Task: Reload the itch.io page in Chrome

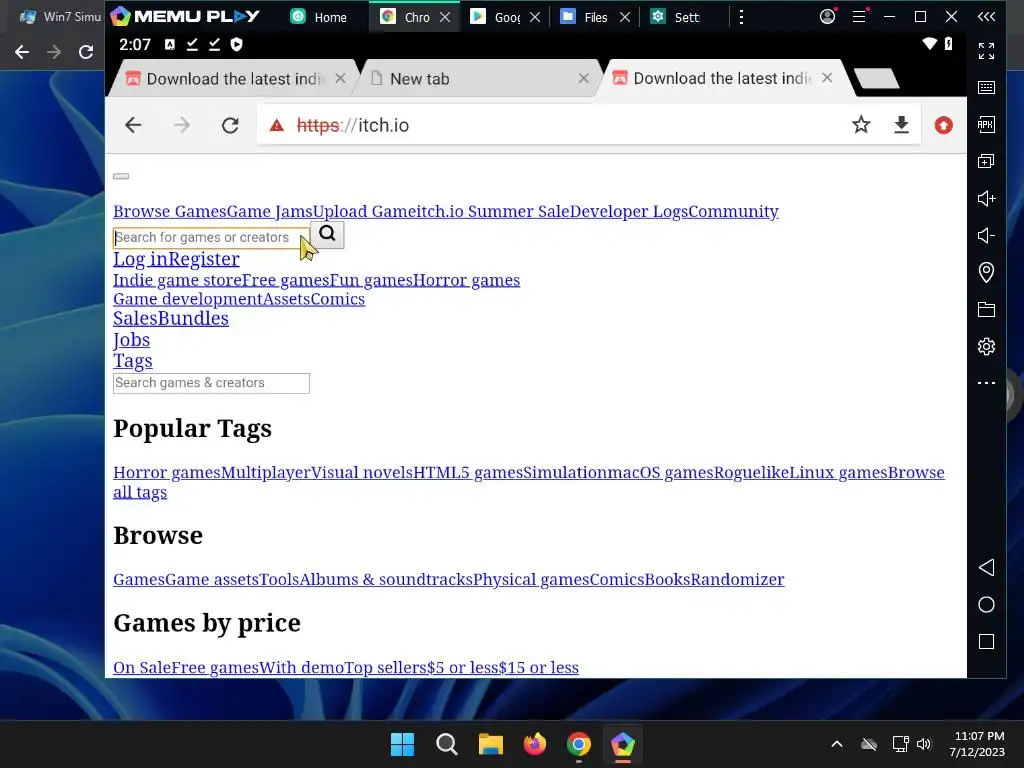Action: pos(230,125)
